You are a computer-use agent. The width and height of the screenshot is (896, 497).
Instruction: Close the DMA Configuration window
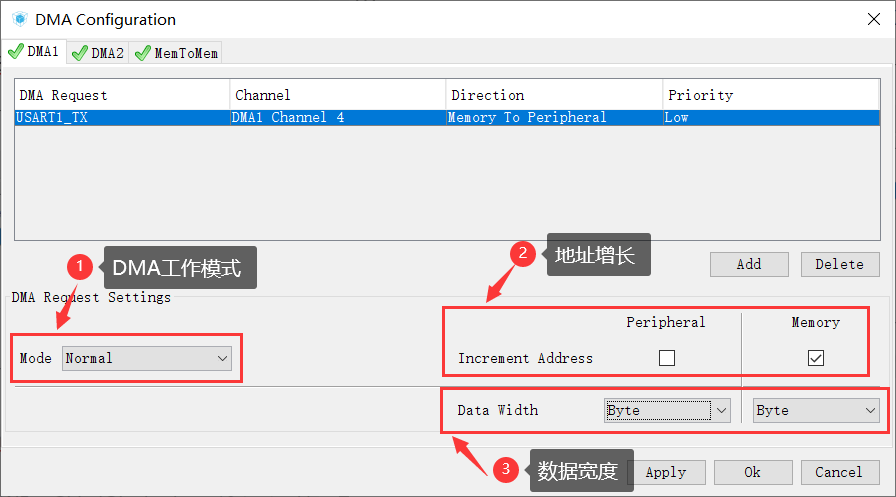874,19
